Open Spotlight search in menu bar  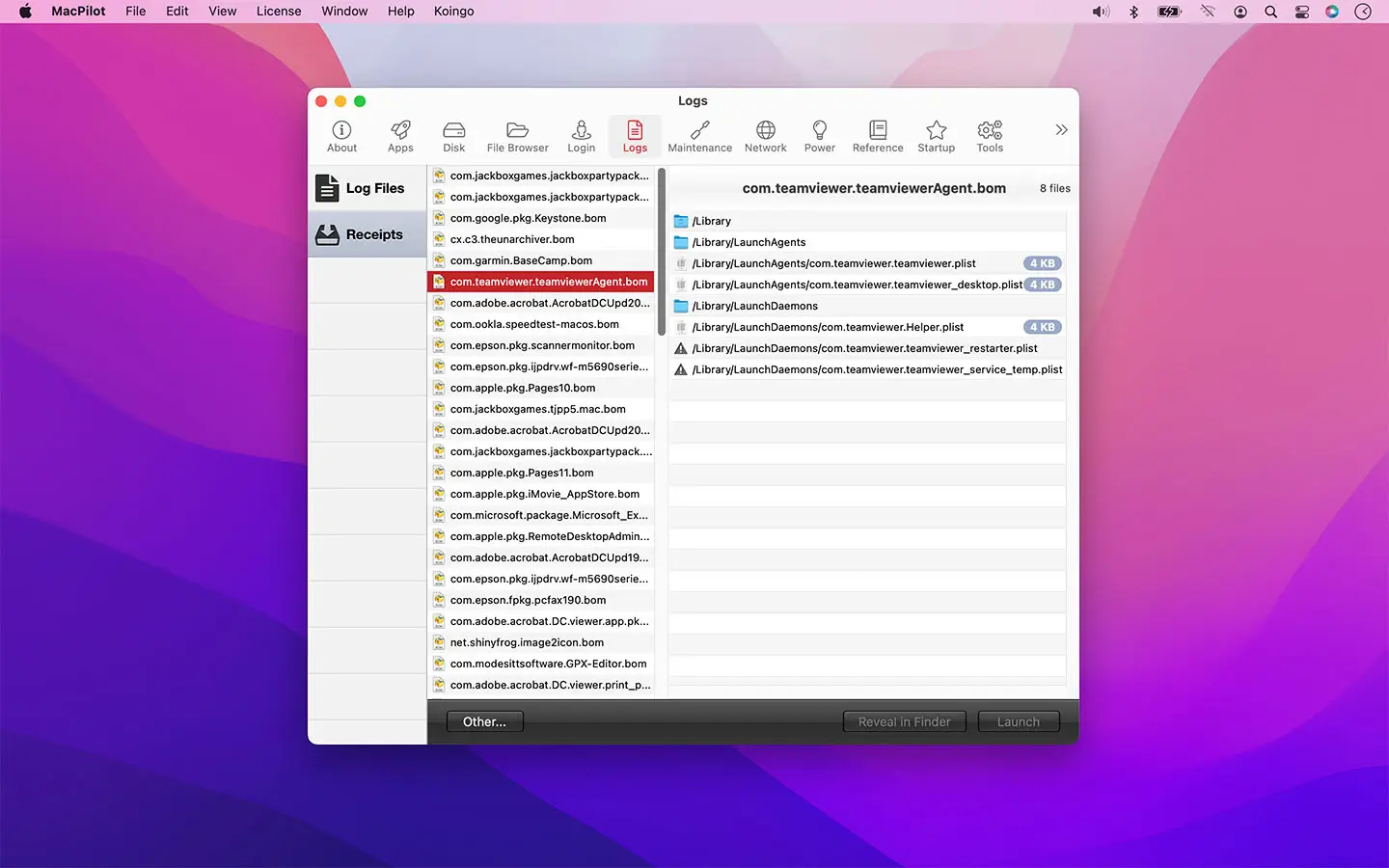(x=1271, y=12)
